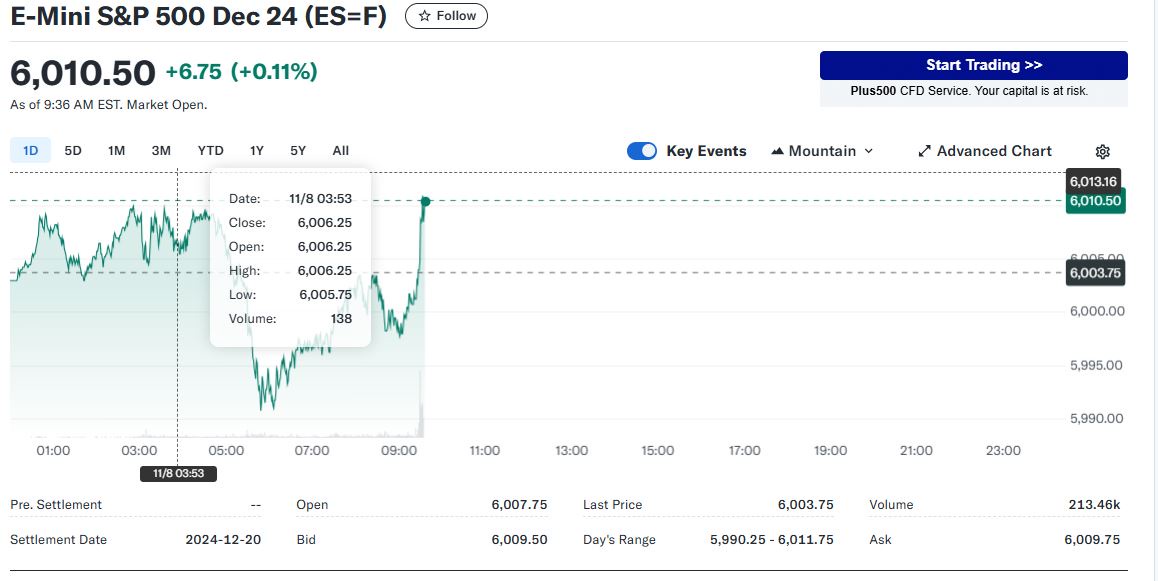
Task: Click the 6,003.75 axis price label
Action: tap(1096, 272)
